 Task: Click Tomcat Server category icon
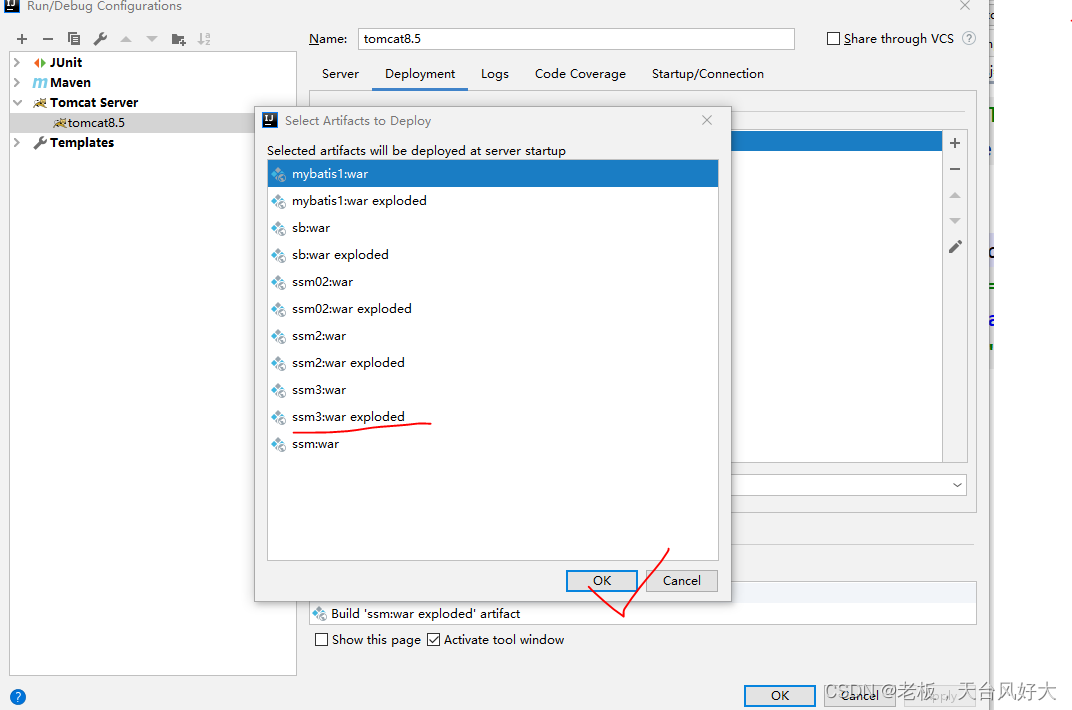point(40,103)
